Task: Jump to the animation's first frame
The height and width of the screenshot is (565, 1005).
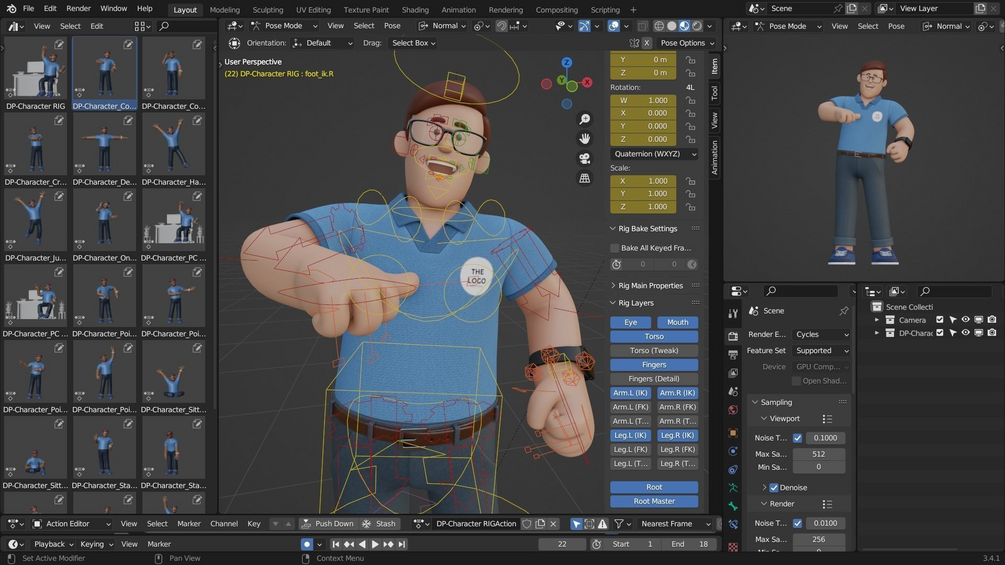Action: (x=336, y=544)
